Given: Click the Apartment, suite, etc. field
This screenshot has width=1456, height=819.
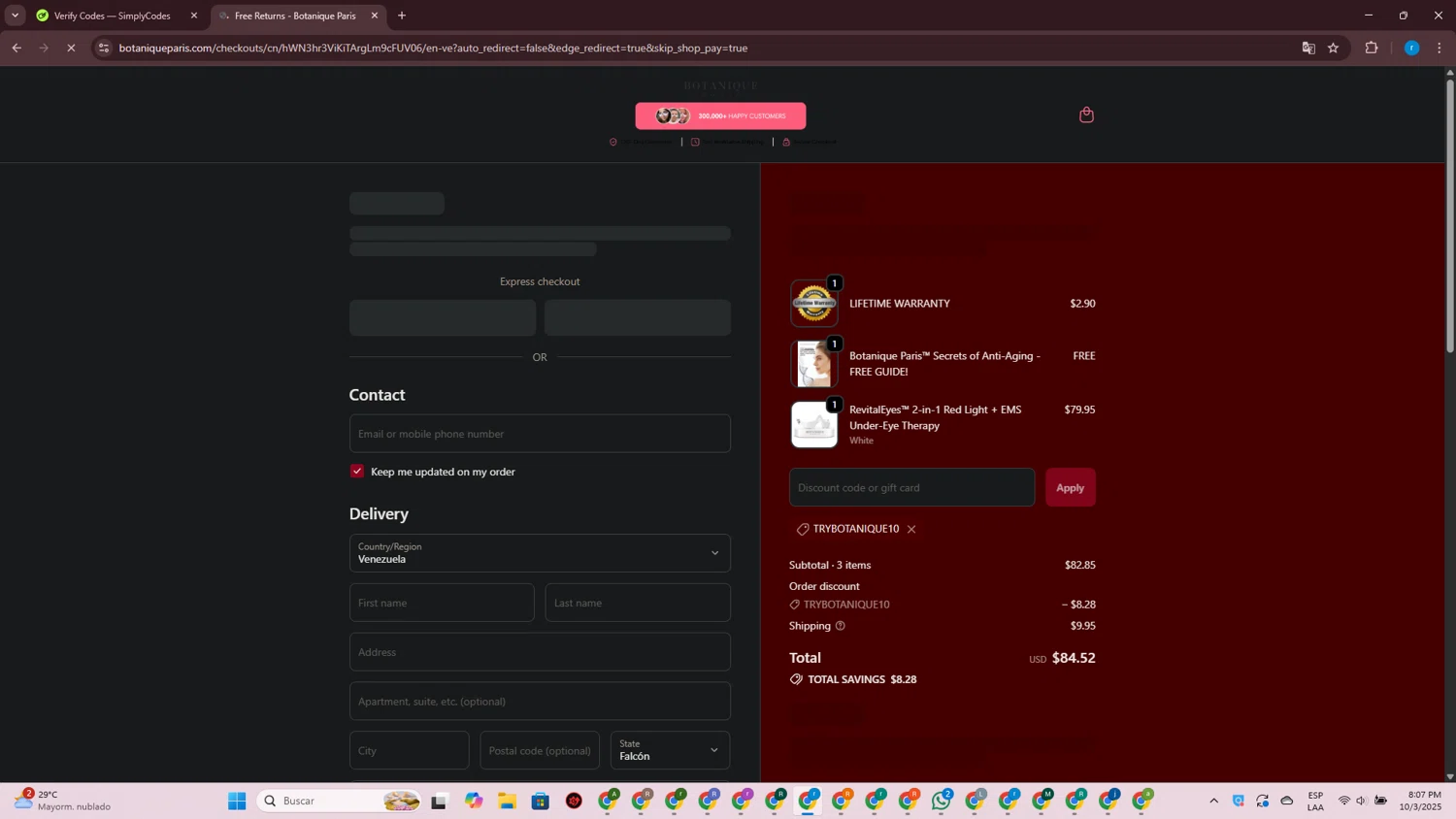Looking at the screenshot, I should click(540, 702).
